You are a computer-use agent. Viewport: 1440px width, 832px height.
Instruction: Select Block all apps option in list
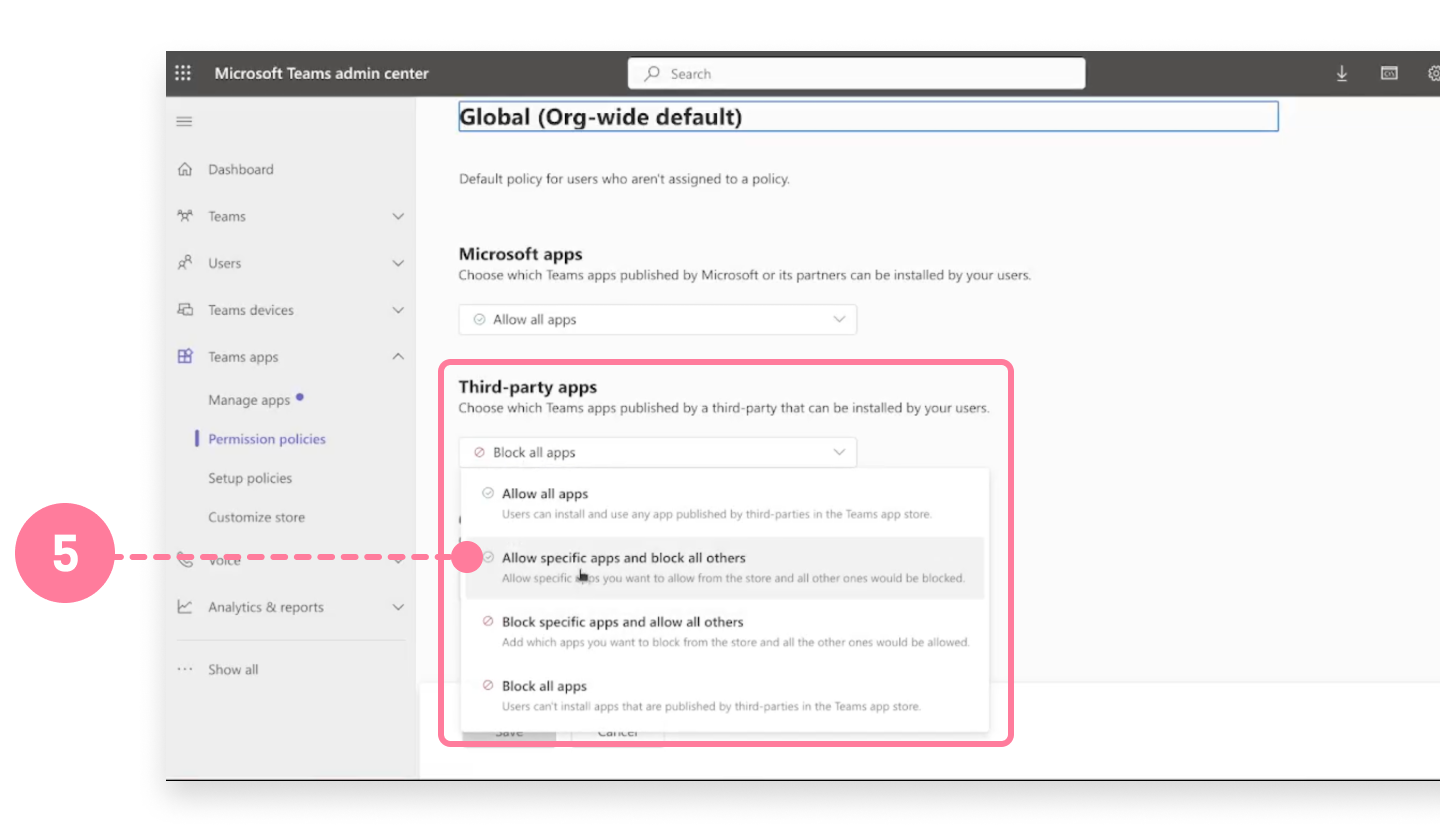[x=725, y=695]
